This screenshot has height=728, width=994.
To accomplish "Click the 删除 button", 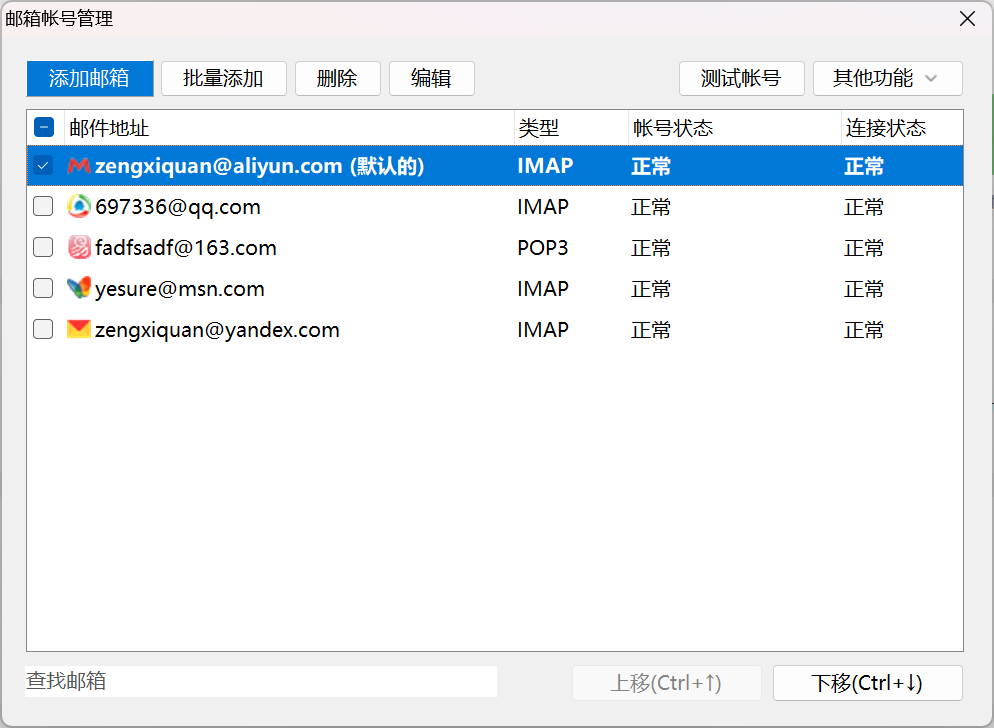I will click(338, 79).
